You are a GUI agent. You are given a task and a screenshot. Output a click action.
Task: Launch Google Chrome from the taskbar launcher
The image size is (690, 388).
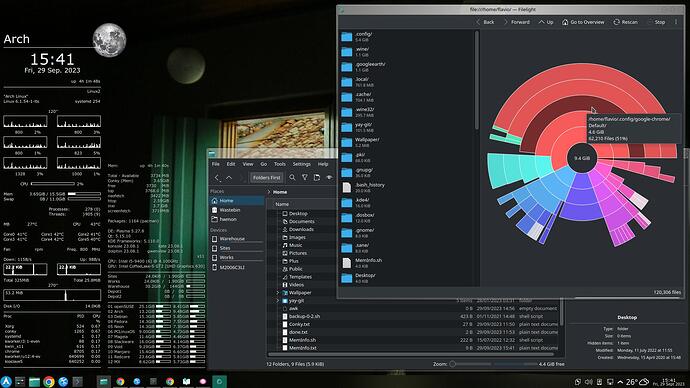point(49,381)
